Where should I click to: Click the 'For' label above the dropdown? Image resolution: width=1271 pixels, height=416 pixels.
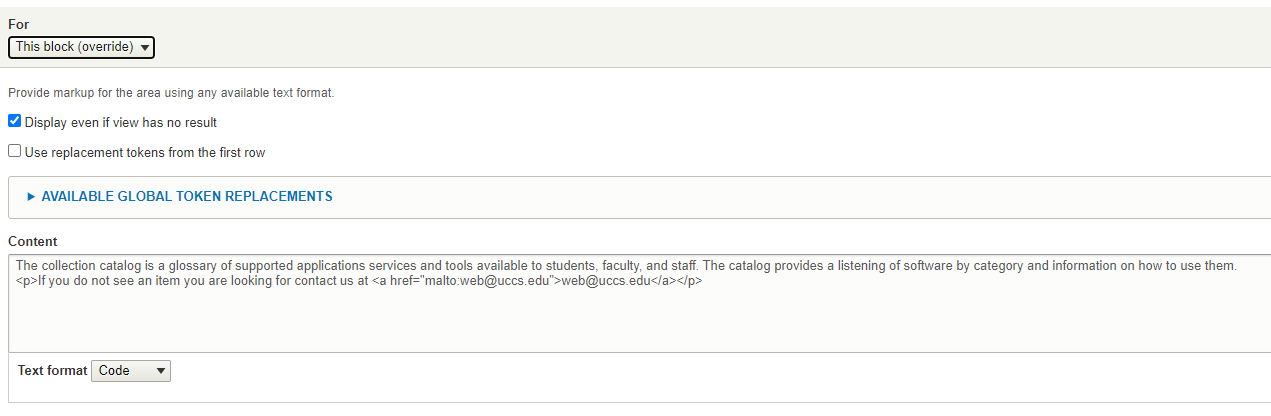point(18,24)
